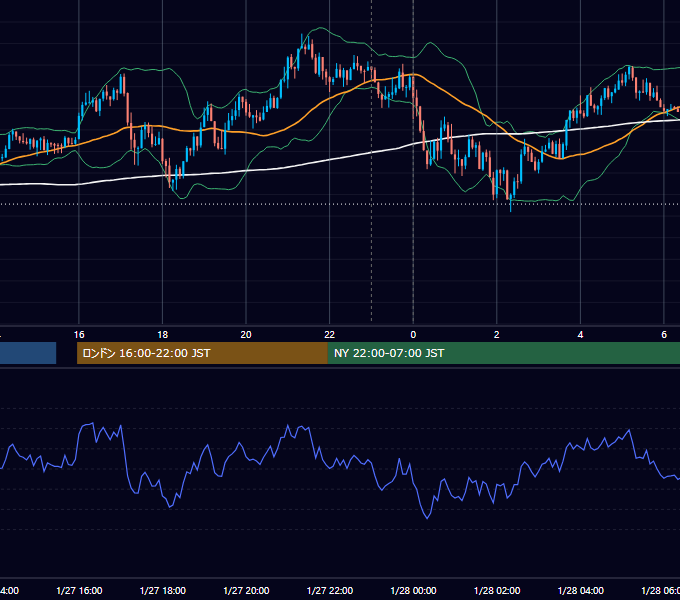Select the NY 22:00-07:00 JST session bar
Image resolution: width=680 pixels, height=600 pixels.
pos(503,353)
